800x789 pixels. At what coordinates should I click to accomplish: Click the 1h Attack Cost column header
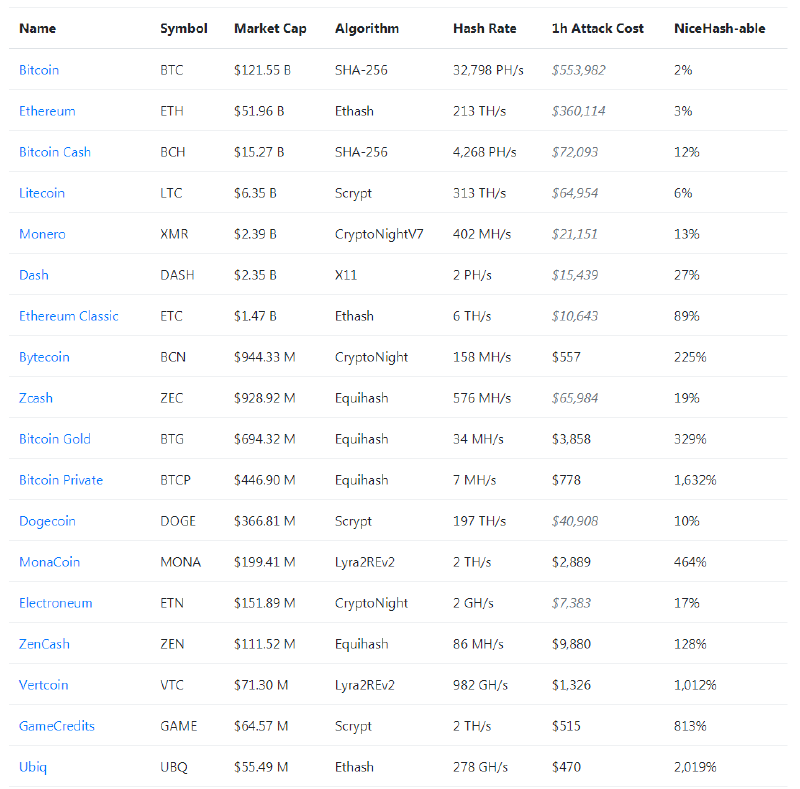tap(598, 28)
